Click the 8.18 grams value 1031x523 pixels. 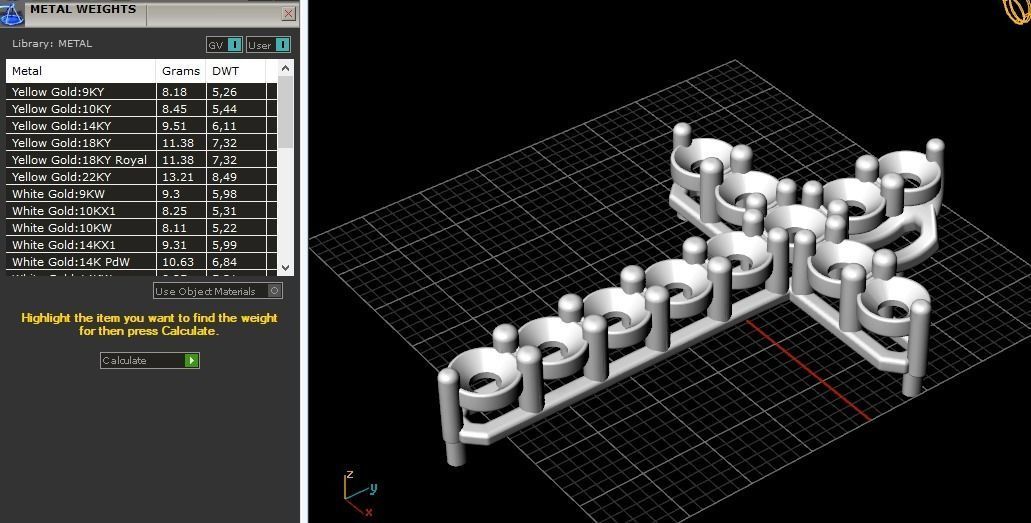(x=174, y=92)
